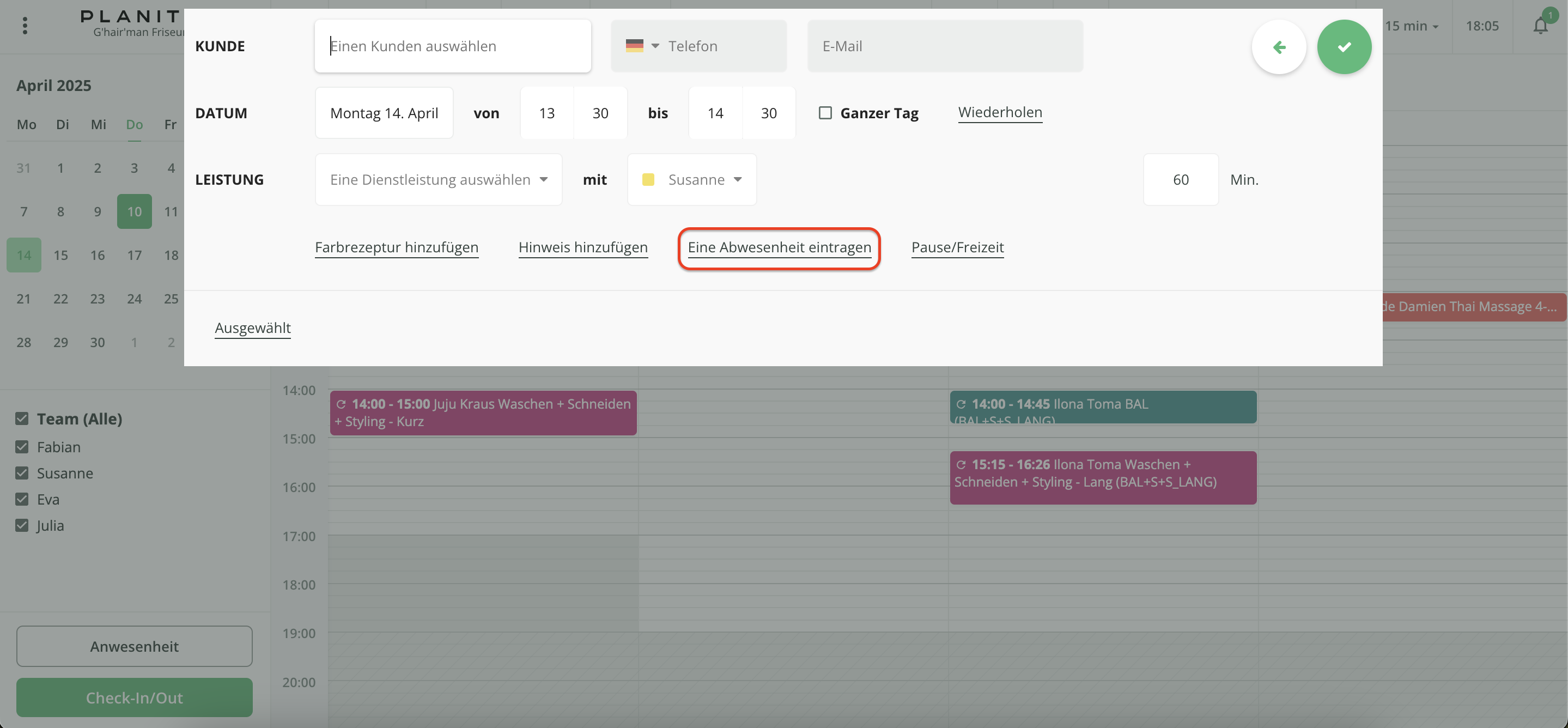Image resolution: width=1568 pixels, height=728 pixels.
Task: Enable the Ganzer Tag checkbox
Action: coord(825,113)
